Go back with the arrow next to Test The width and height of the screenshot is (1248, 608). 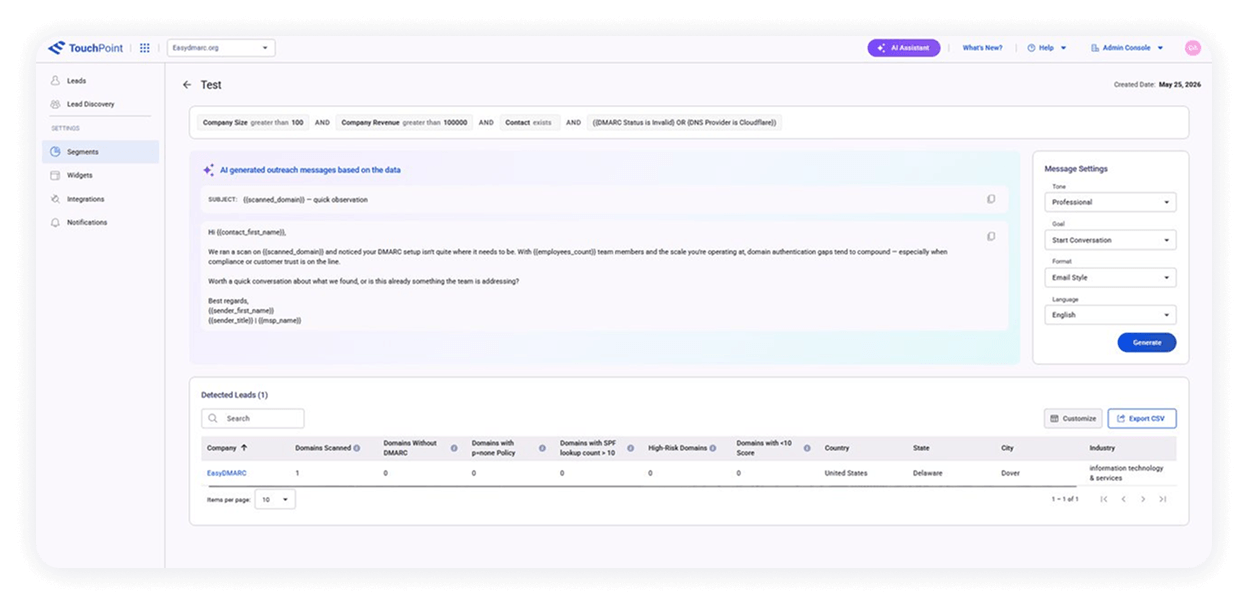pos(187,85)
